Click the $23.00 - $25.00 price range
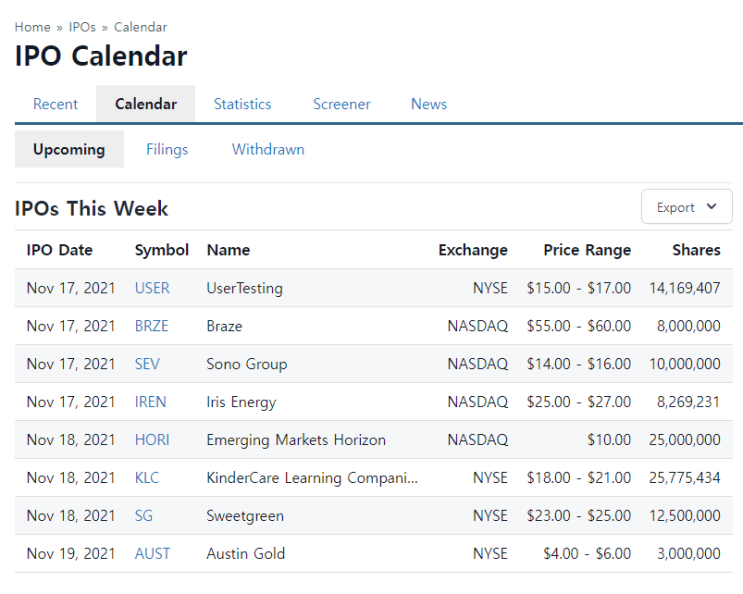Image resolution: width=743 pixels, height=594 pixels. 579,515
